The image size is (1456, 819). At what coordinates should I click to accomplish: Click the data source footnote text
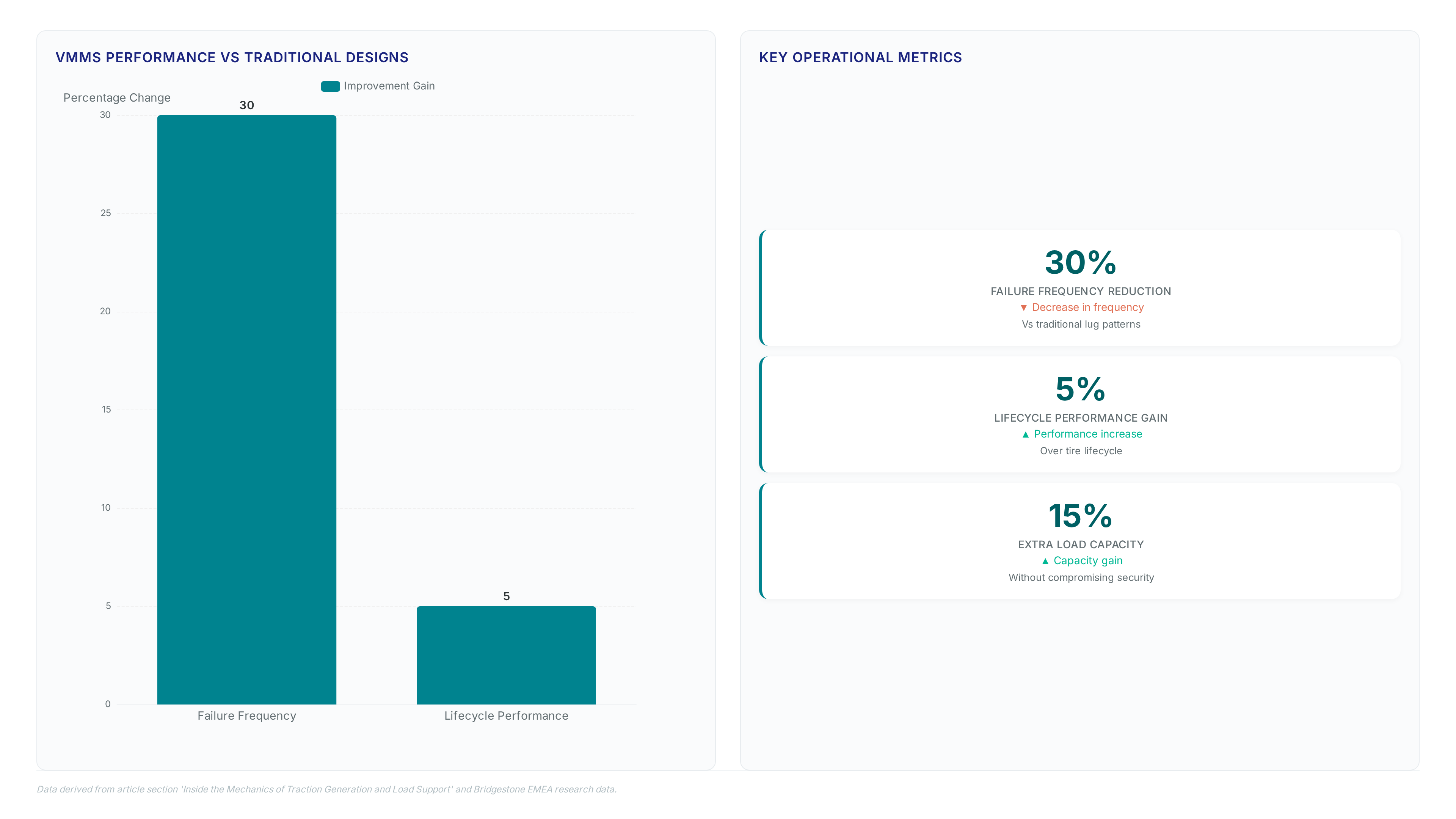(x=327, y=789)
